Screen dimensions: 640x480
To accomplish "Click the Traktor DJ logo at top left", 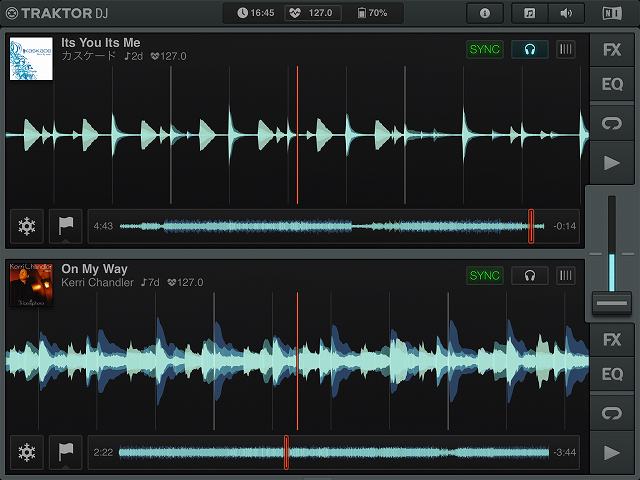I will pyautogui.click(x=57, y=13).
